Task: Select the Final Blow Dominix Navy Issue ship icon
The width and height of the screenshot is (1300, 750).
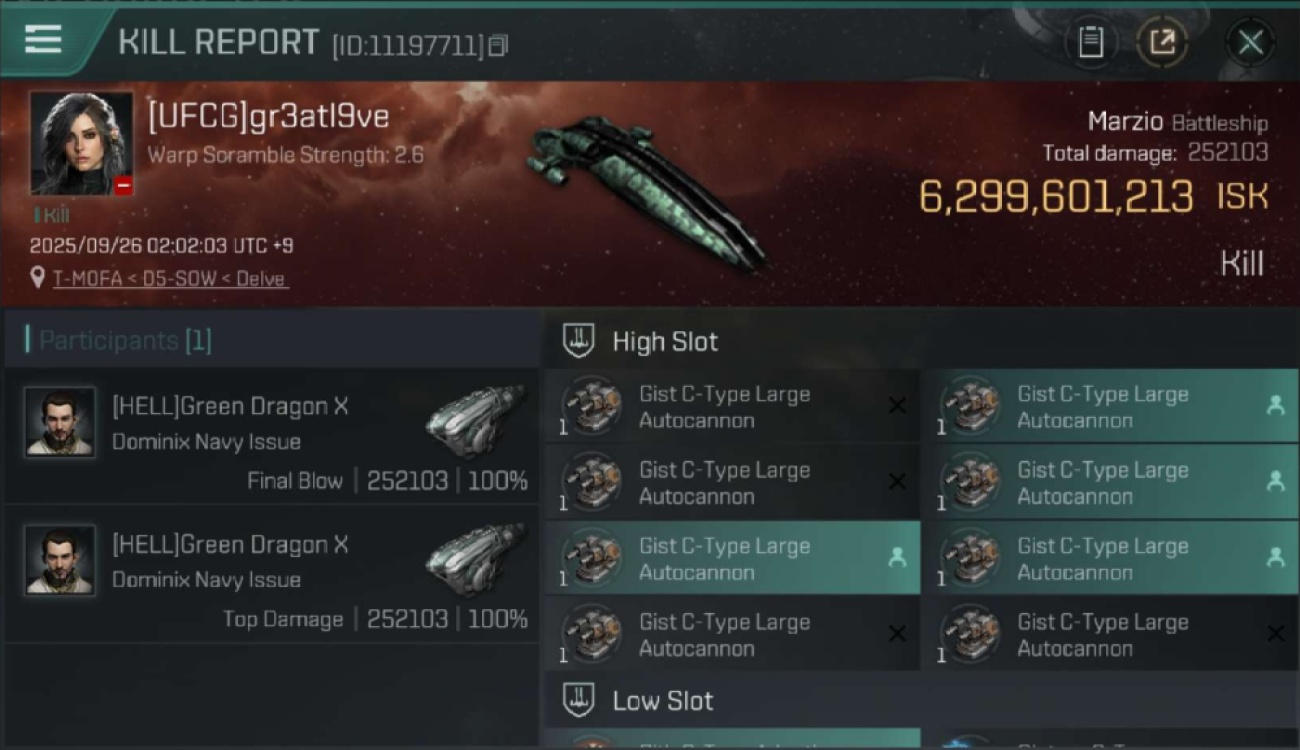Action: pyautogui.click(x=476, y=420)
